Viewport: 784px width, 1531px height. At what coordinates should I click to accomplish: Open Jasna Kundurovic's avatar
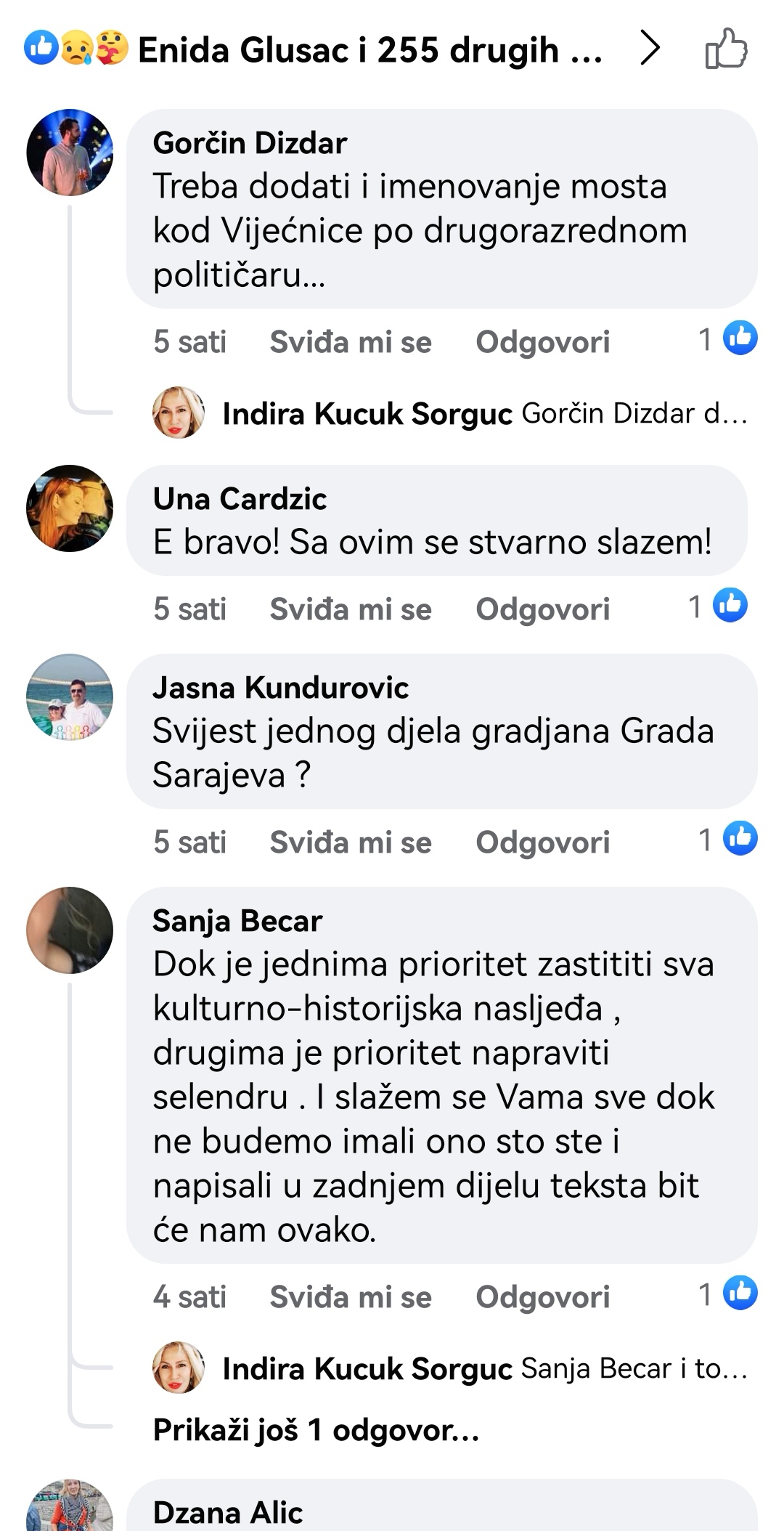70,697
